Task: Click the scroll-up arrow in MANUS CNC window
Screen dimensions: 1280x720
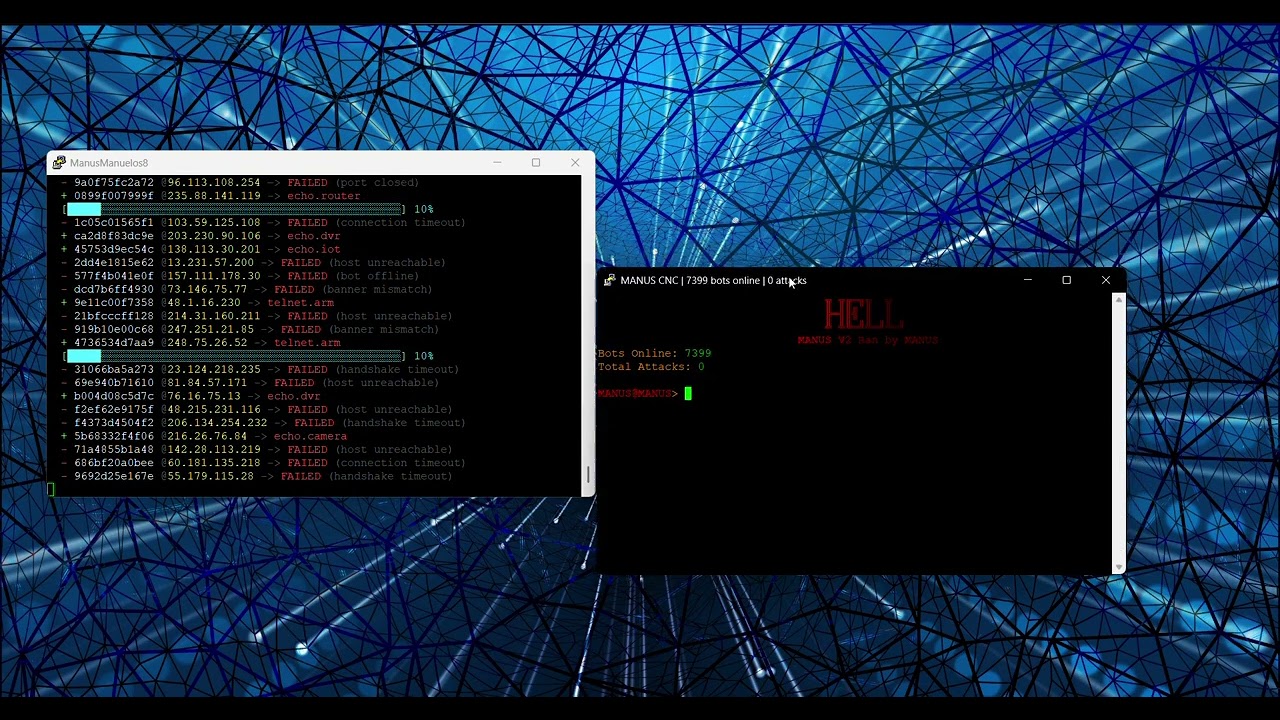Action: pyautogui.click(x=1119, y=299)
